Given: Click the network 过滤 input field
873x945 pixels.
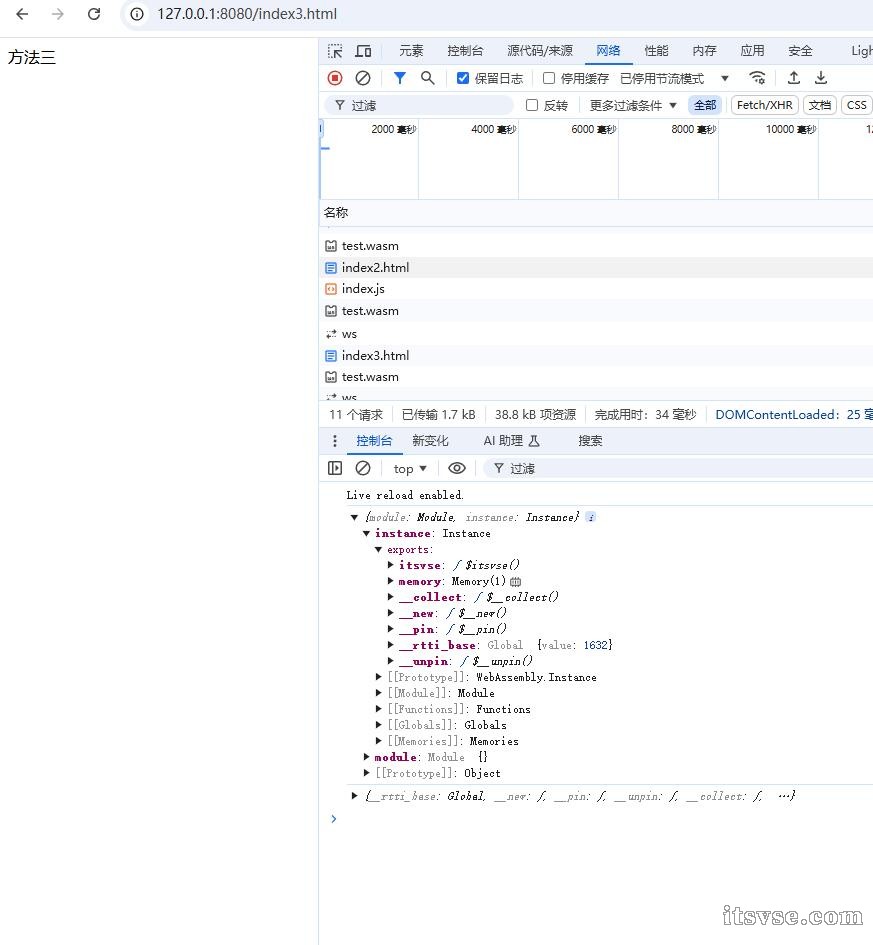Looking at the screenshot, I should [x=419, y=105].
